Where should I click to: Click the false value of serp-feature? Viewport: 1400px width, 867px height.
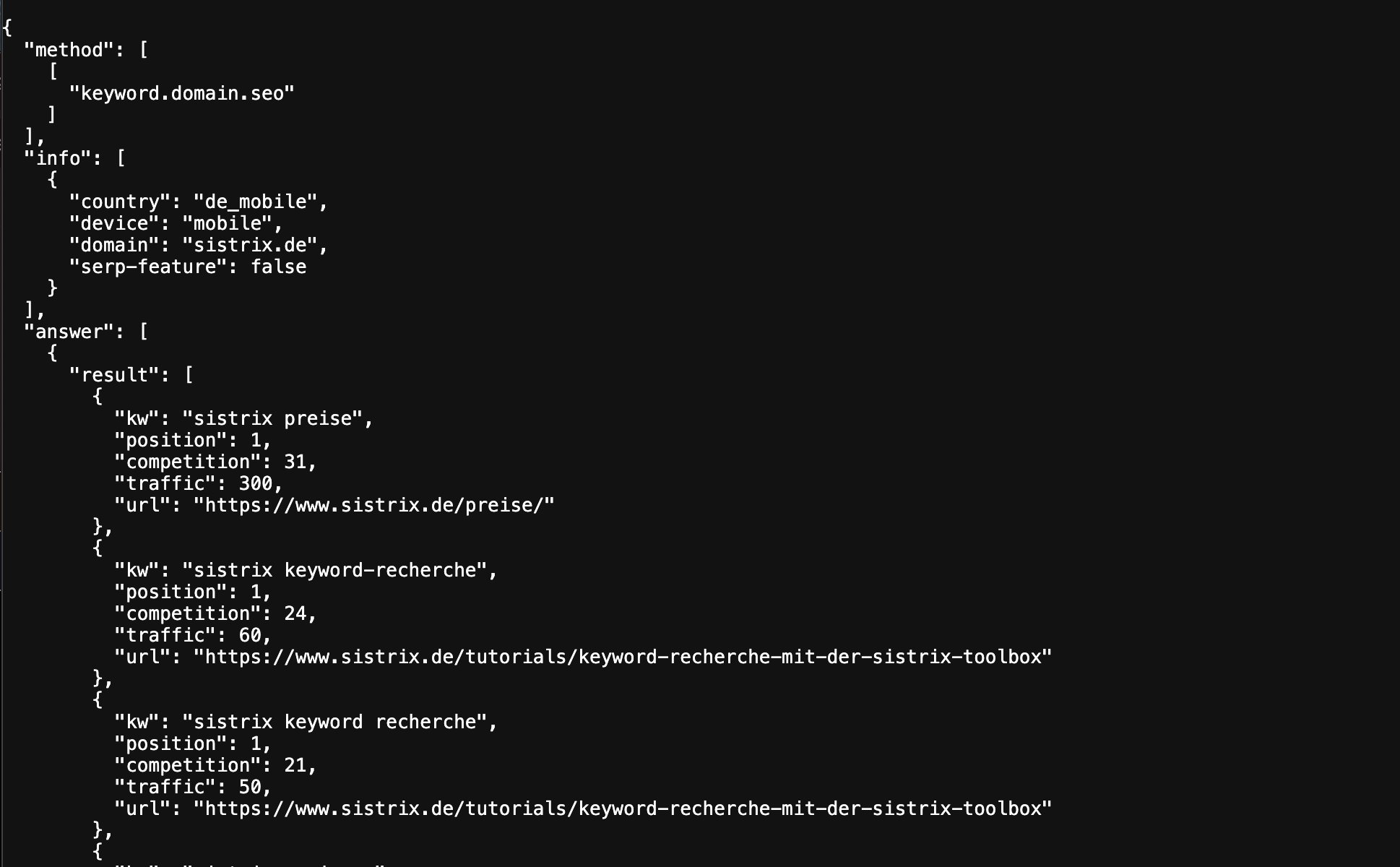[x=278, y=267]
